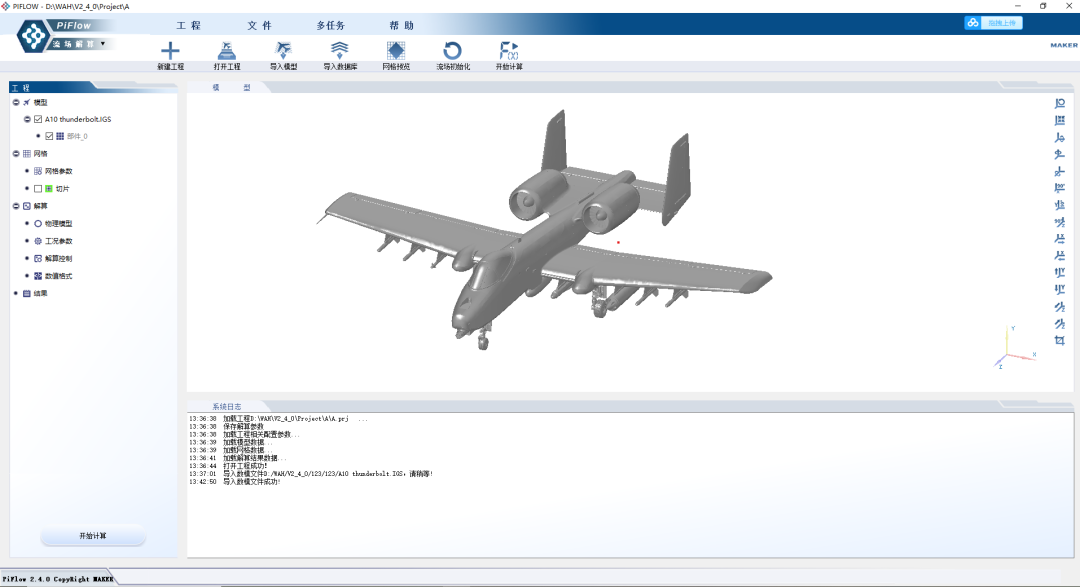Collapse the 模型 tree node
1080x587 pixels.
16,102
